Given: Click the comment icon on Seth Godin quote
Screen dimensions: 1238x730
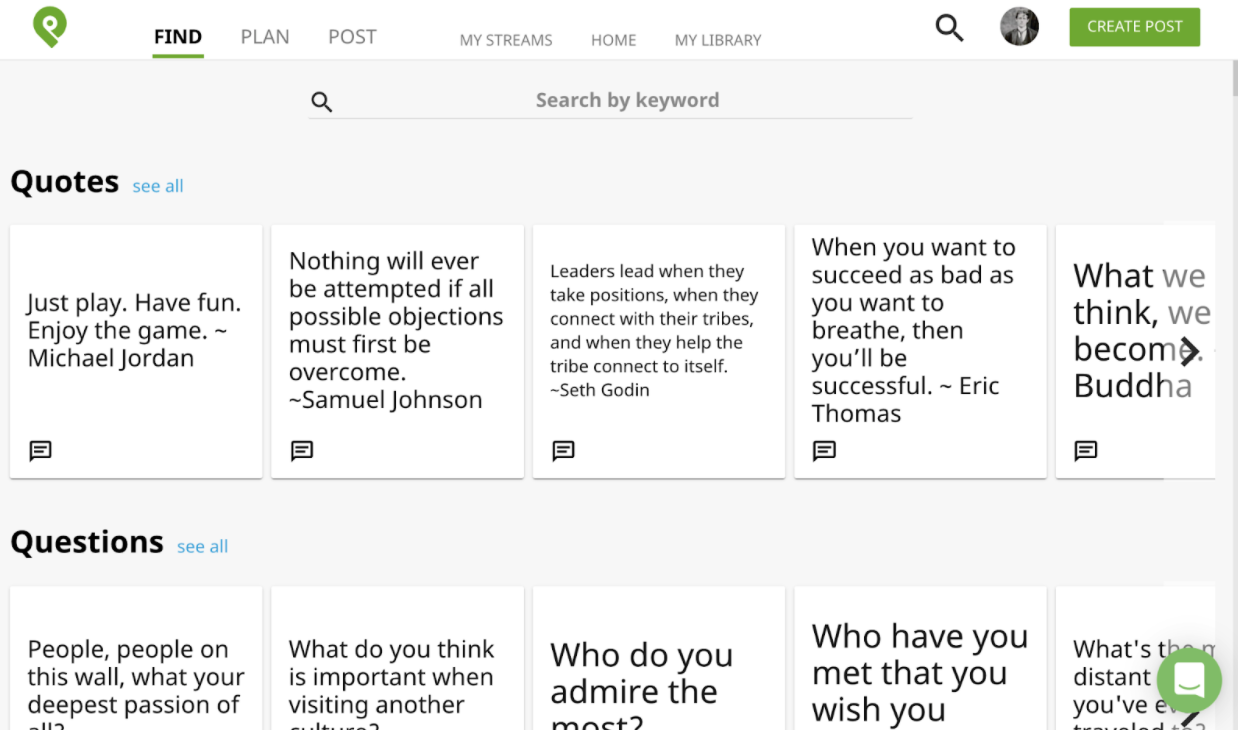Looking at the screenshot, I should click(x=563, y=451).
